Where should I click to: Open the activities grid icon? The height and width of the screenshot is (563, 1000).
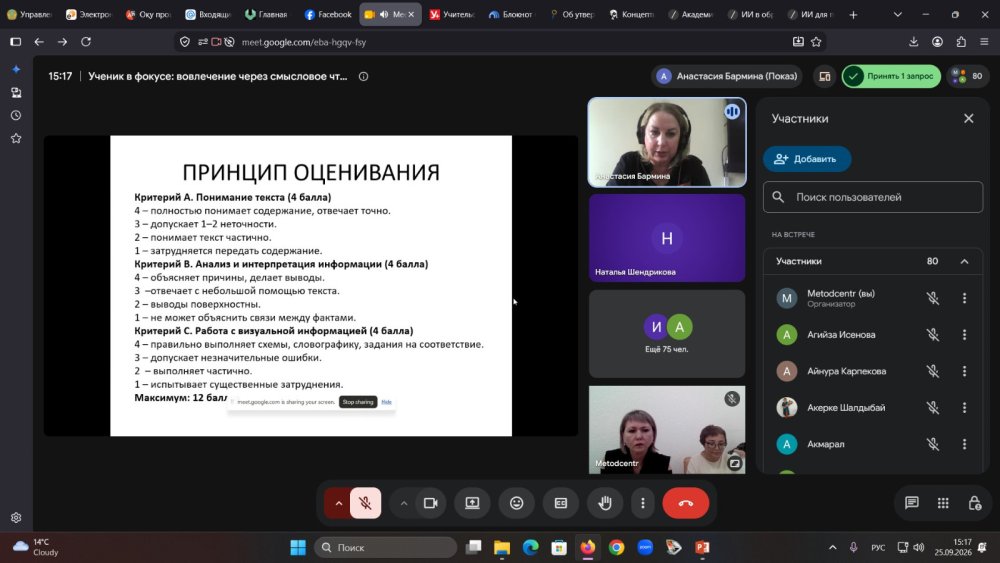[943, 503]
